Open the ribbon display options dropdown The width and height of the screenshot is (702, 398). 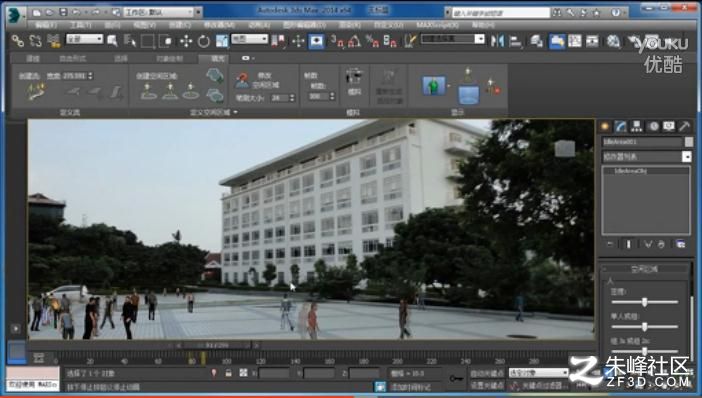[248, 58]
